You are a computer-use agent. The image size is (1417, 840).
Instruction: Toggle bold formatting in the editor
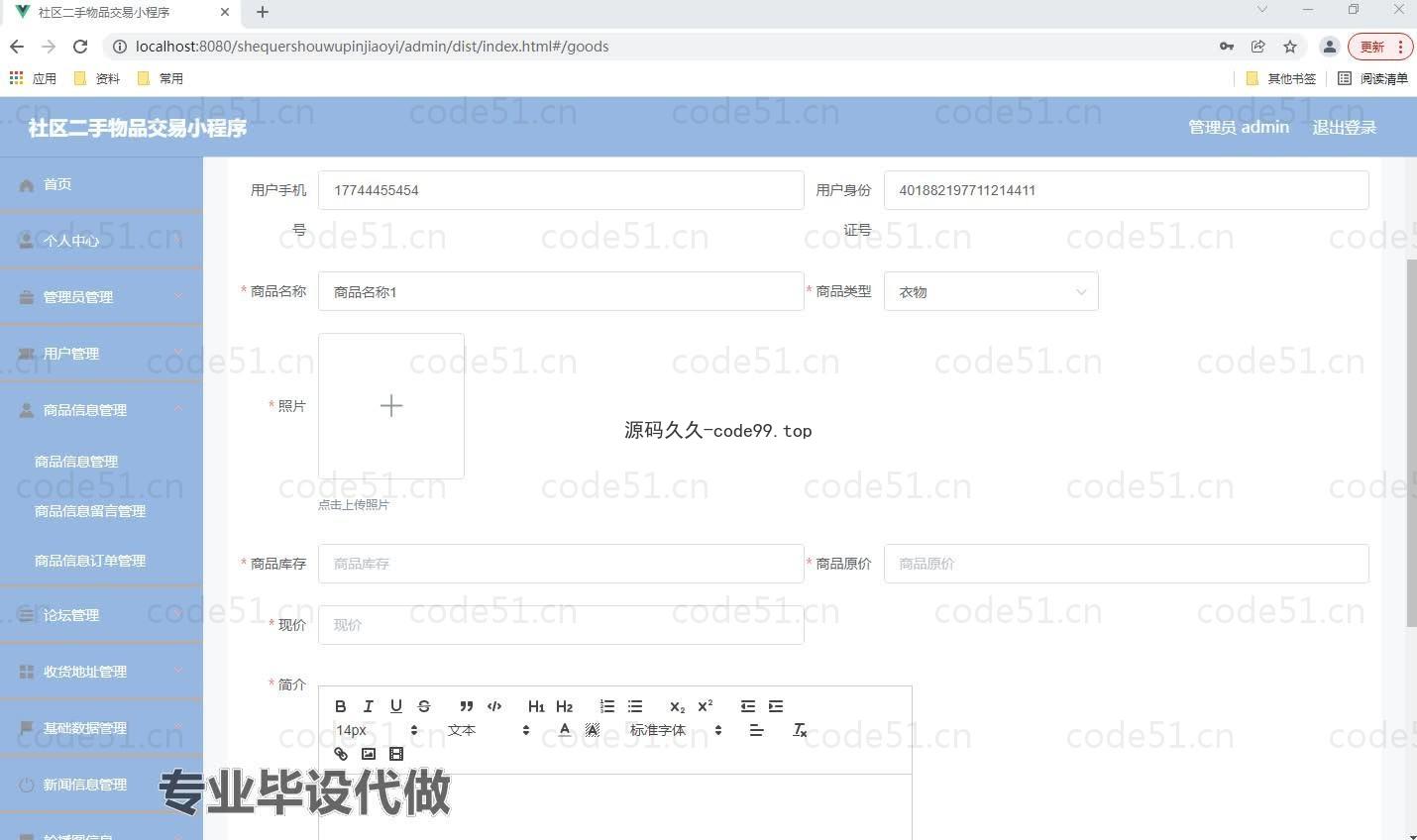(x=340, y=706)
